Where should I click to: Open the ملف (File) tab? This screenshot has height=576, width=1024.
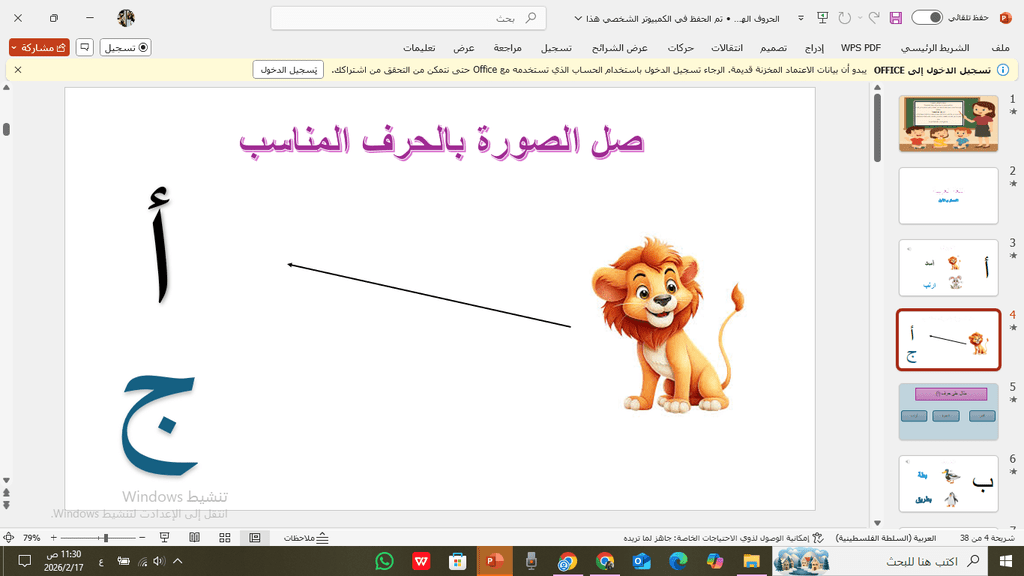(x=1000, y=48)
